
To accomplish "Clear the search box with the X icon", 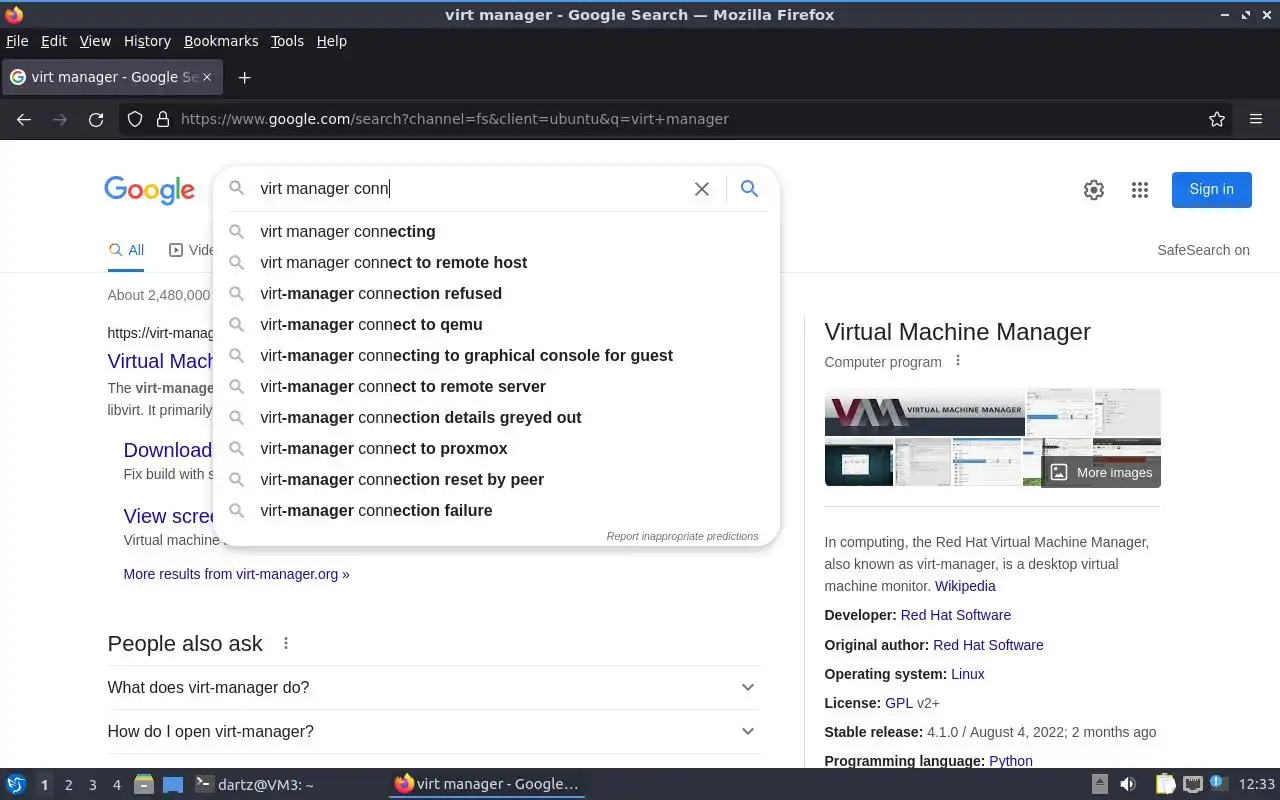I will tap(702, 189).
